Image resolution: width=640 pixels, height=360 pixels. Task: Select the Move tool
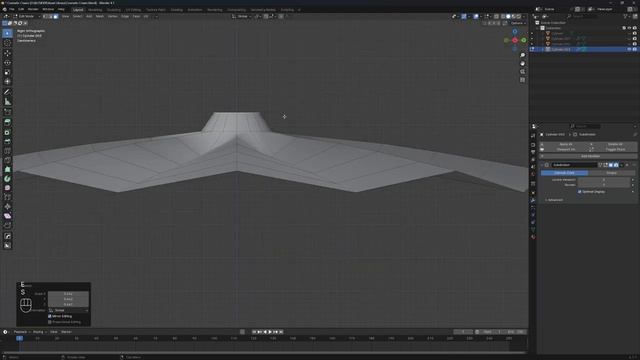coord(7,53)
